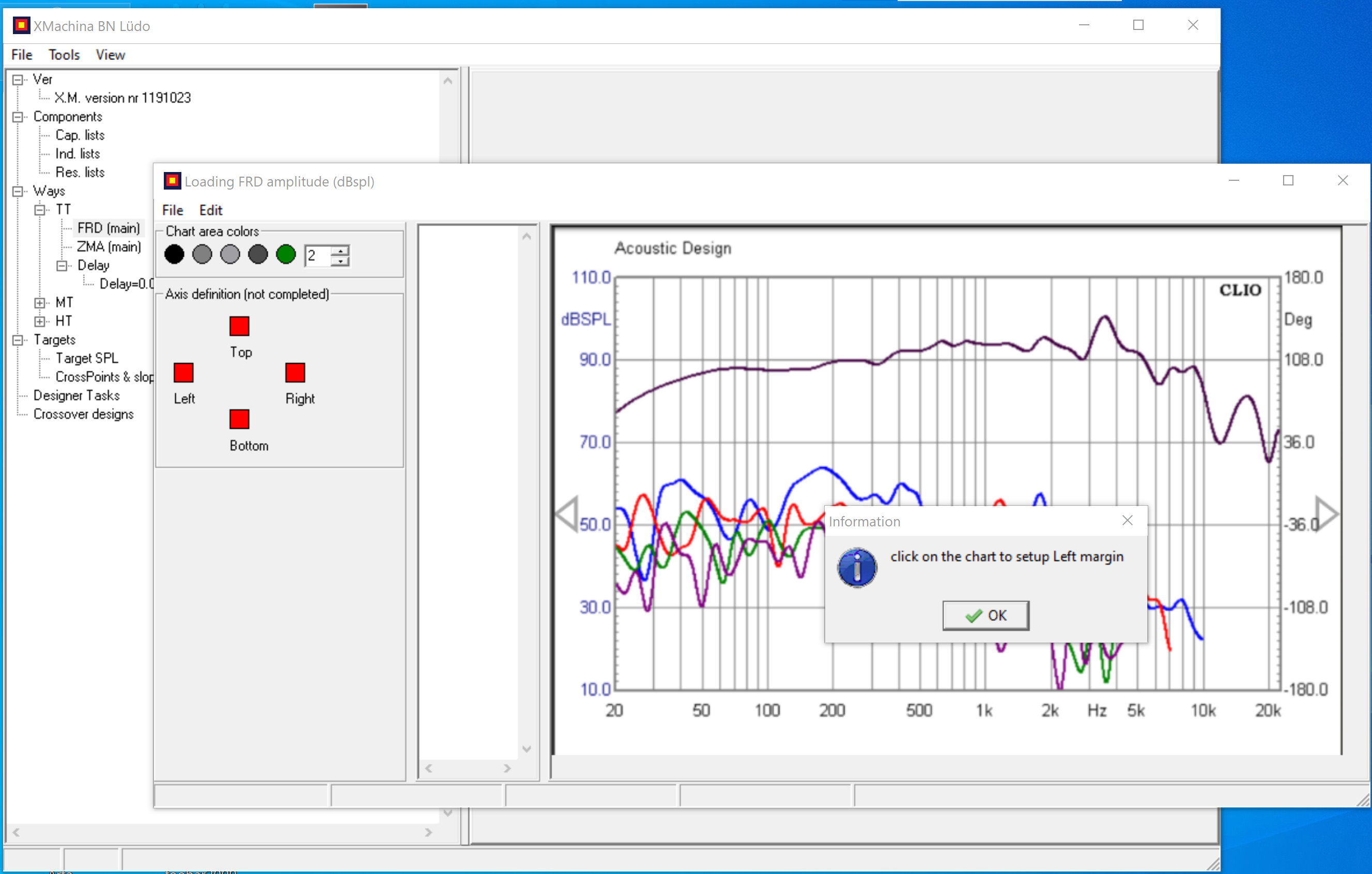1372x874 pixels.
Task: Select ZMA (main) tree item
Action: 109,247
